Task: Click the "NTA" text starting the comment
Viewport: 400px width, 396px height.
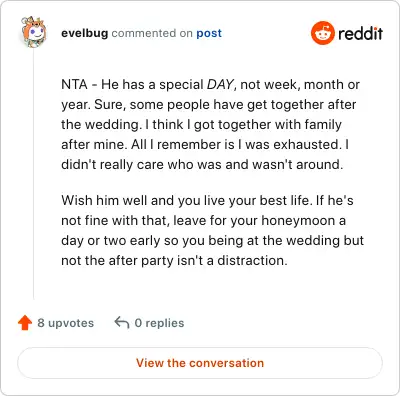Action: coord(74,85)
